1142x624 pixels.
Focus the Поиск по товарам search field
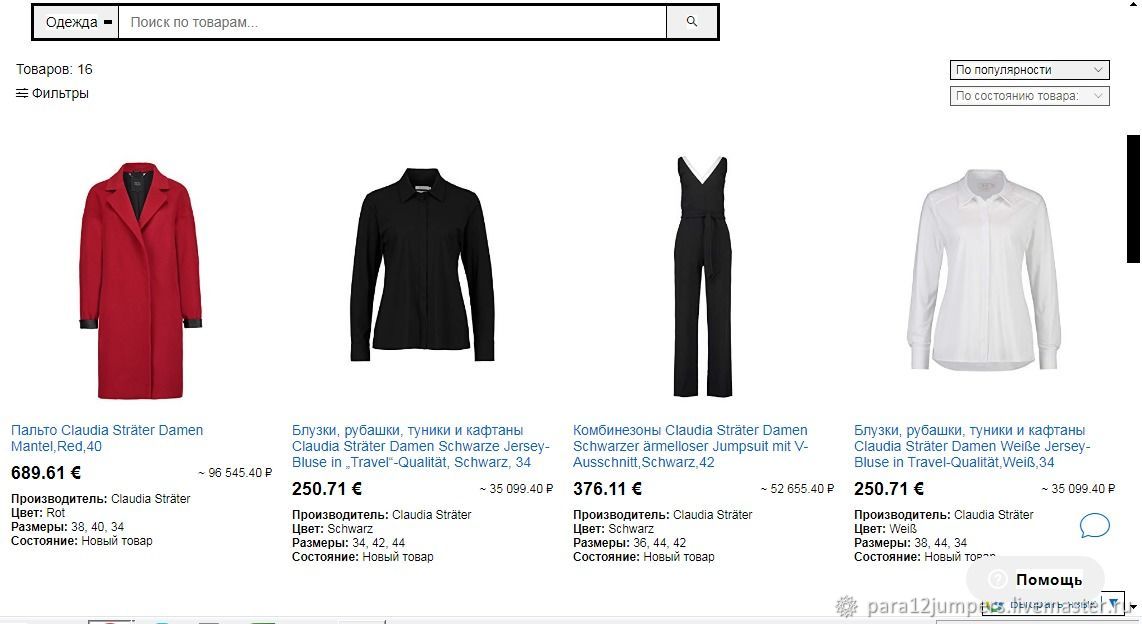(393, 22)
